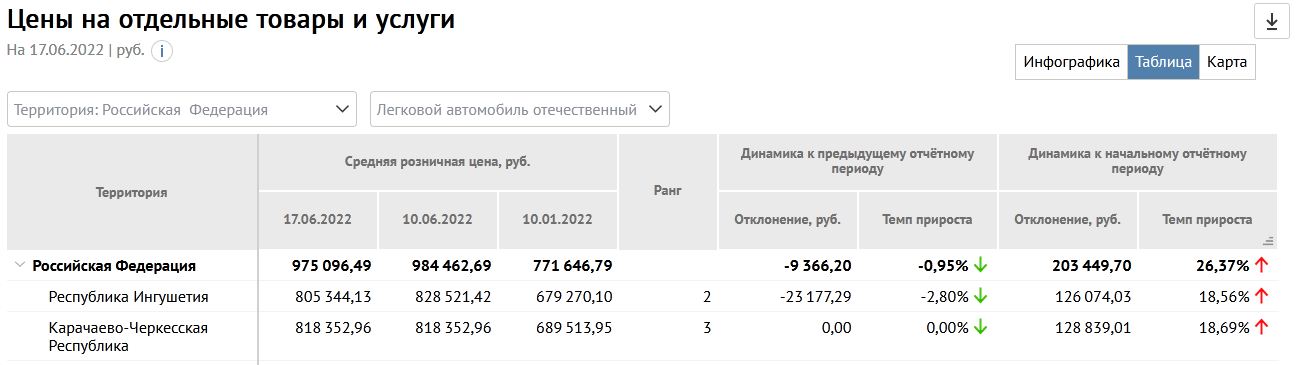Select the Республика Ингушетия row
1298x365 pixels.
tap(642, 296)
